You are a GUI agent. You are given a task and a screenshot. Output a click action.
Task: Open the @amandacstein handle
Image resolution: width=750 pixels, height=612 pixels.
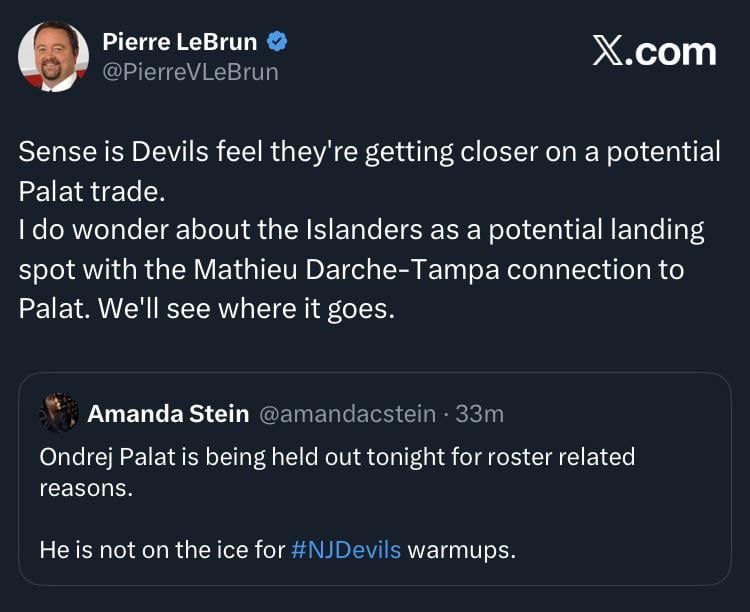348,413
